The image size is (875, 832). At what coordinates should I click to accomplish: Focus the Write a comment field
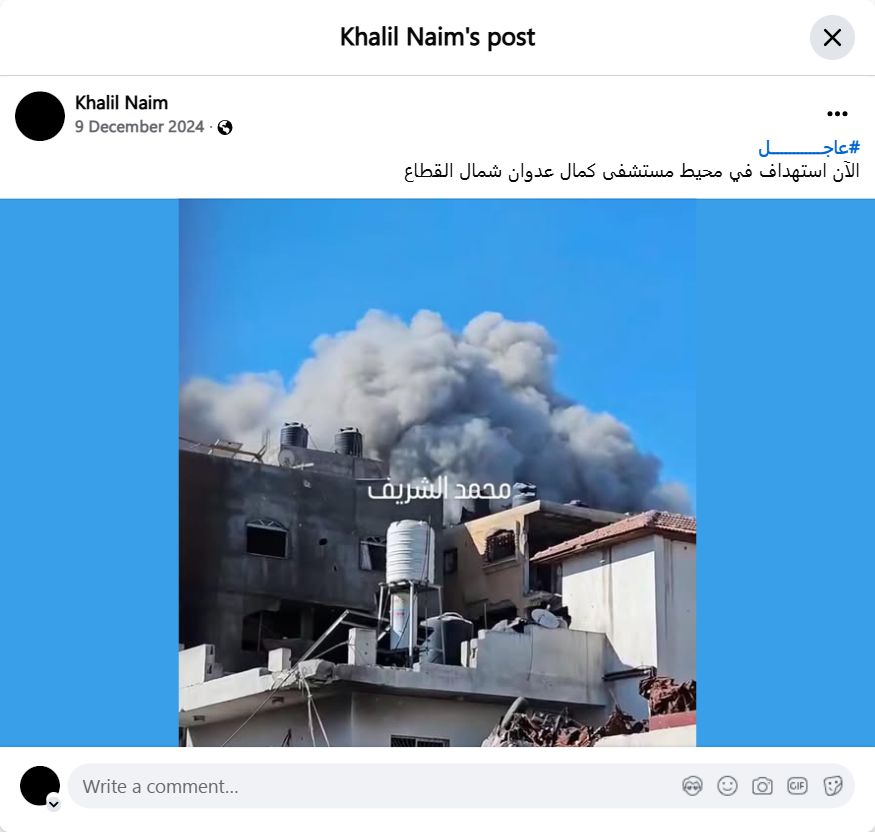tap(461, 786)
